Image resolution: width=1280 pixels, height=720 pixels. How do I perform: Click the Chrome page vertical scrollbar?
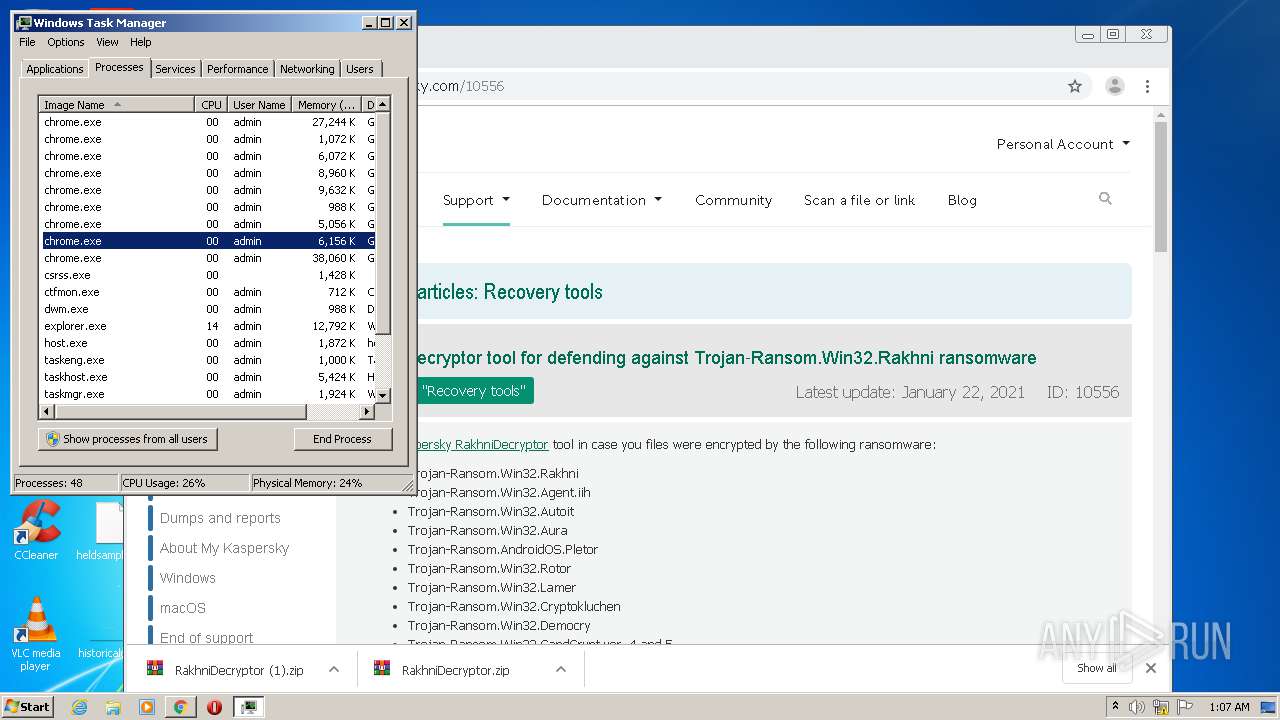click(1161, 186)
